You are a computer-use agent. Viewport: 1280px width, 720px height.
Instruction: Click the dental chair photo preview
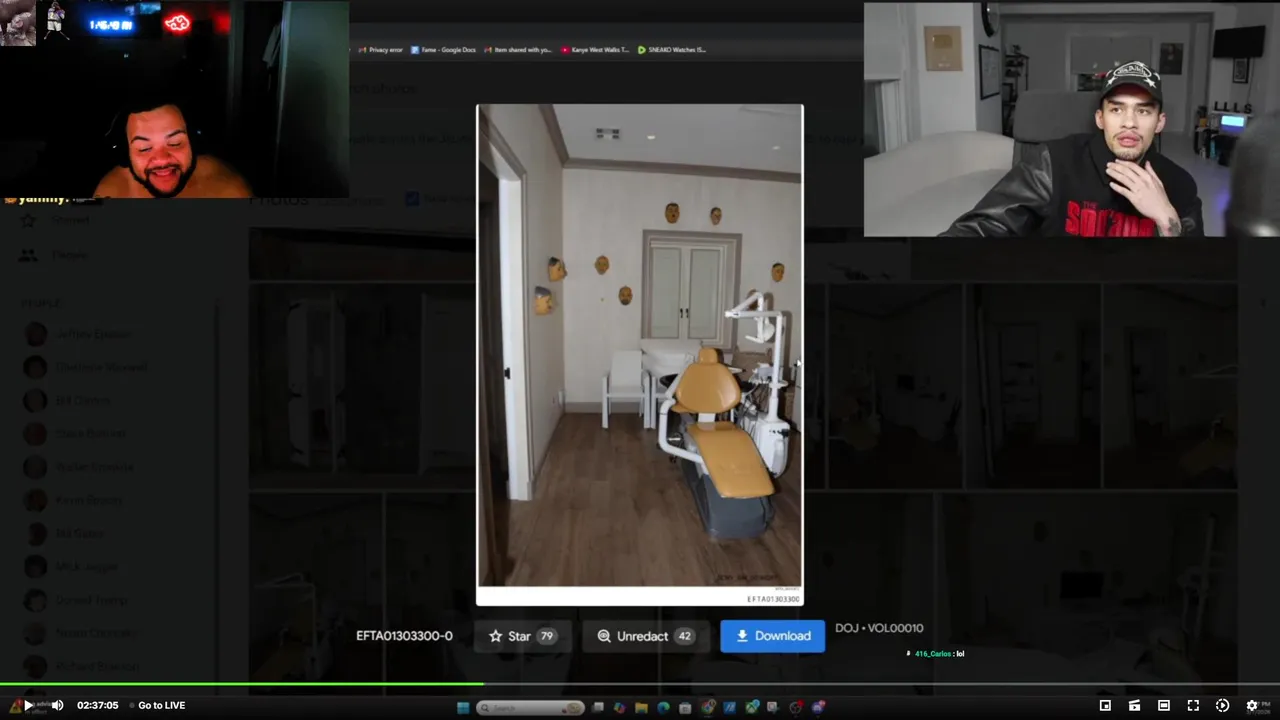coord(640,354)
